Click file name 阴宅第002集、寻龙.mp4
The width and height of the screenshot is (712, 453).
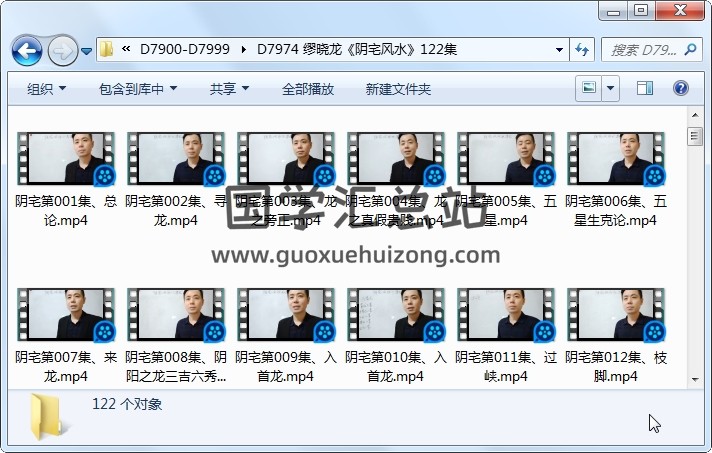176,211
